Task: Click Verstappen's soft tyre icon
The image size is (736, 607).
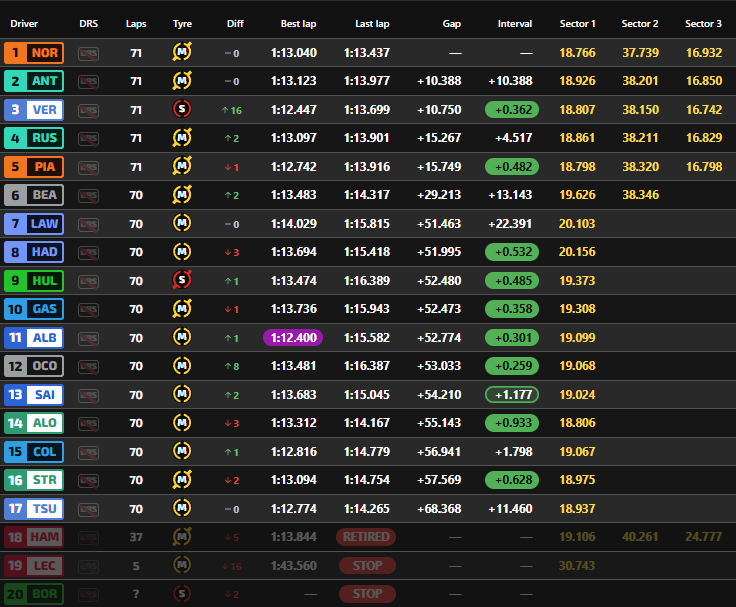Action: tap(182, 110)
